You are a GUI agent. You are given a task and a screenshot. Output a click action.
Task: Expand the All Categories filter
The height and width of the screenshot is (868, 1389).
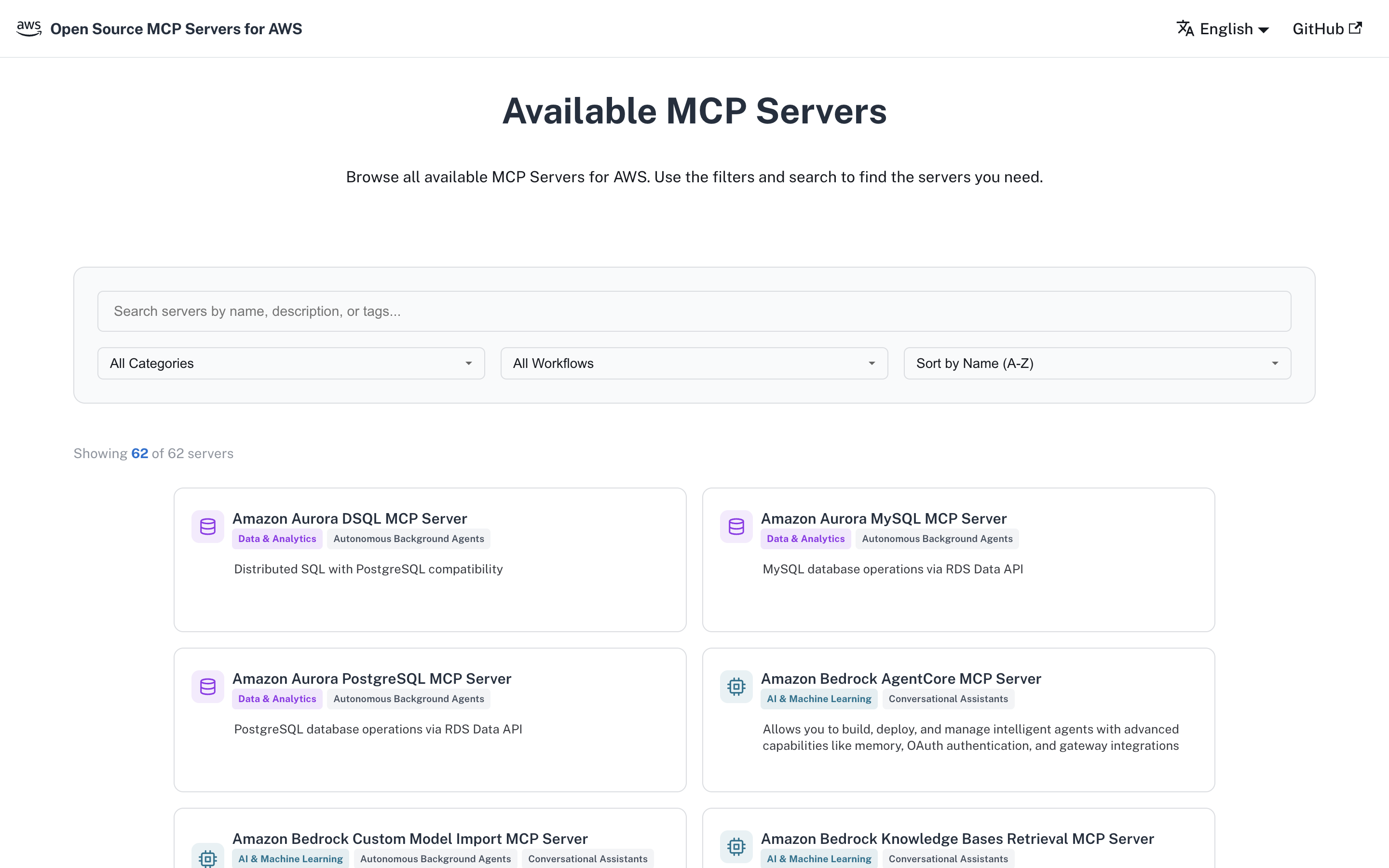291,364
